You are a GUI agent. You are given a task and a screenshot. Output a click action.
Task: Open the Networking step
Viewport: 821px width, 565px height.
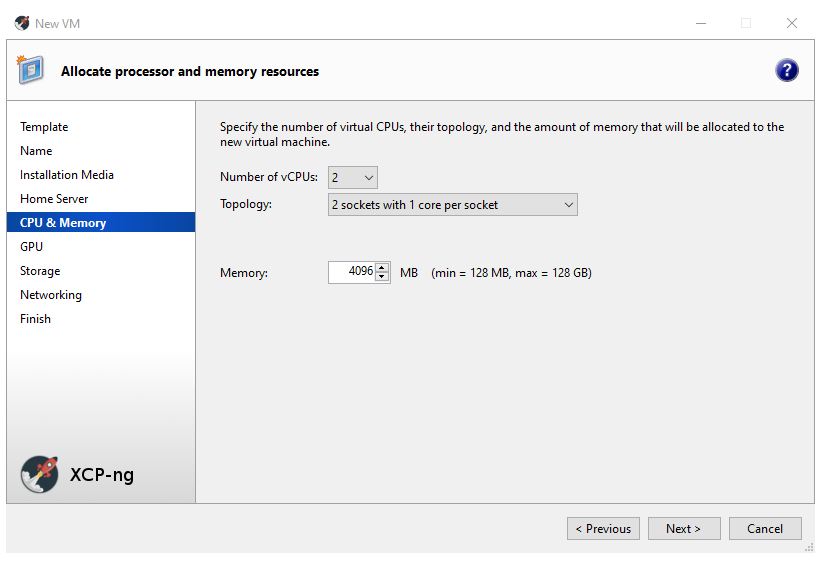[x=51, y=295]
